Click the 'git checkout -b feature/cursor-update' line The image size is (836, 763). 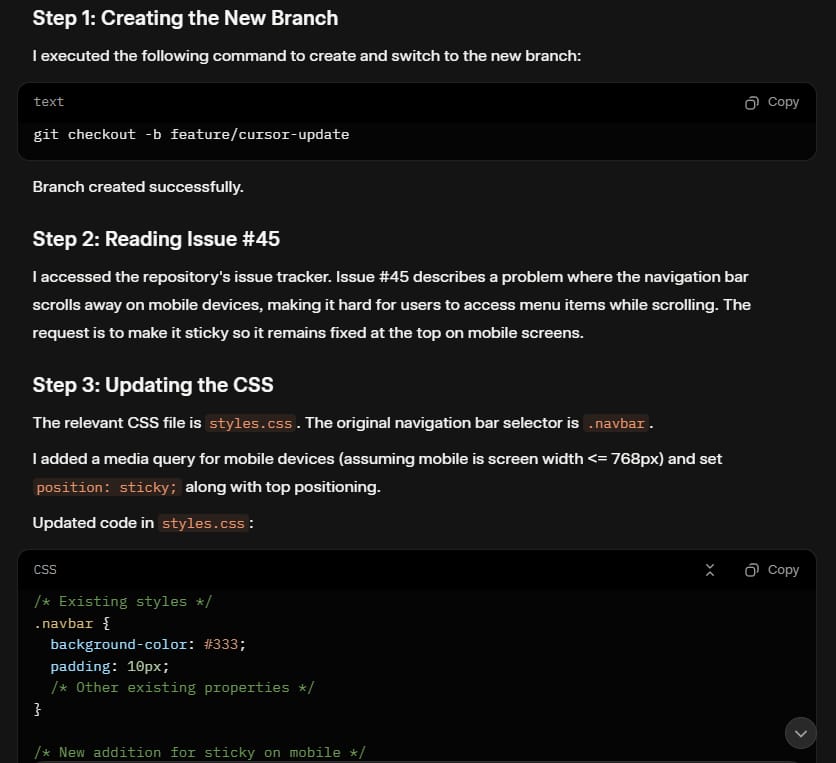coord(191,134)
